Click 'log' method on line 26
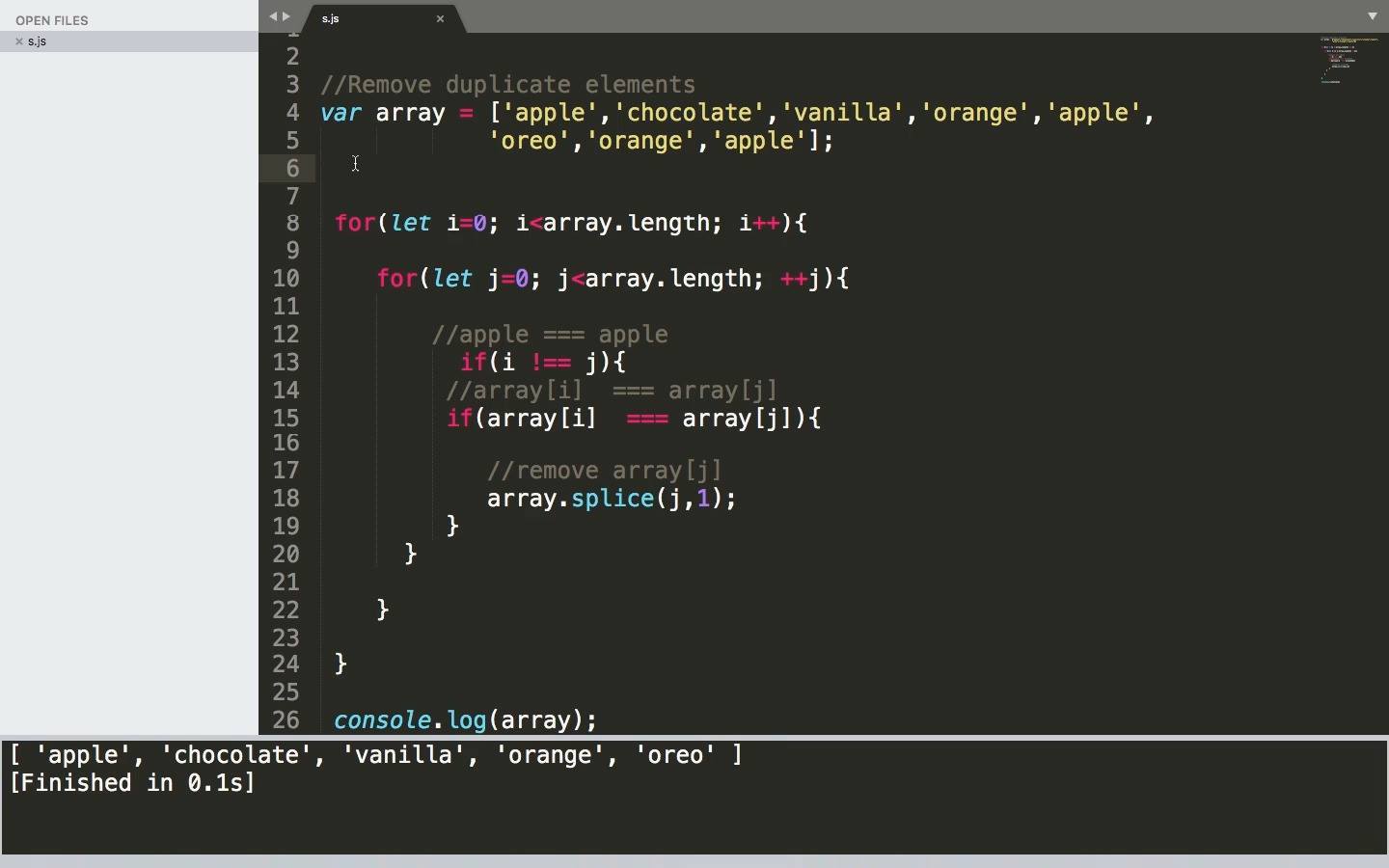 (x=467, y=720)
